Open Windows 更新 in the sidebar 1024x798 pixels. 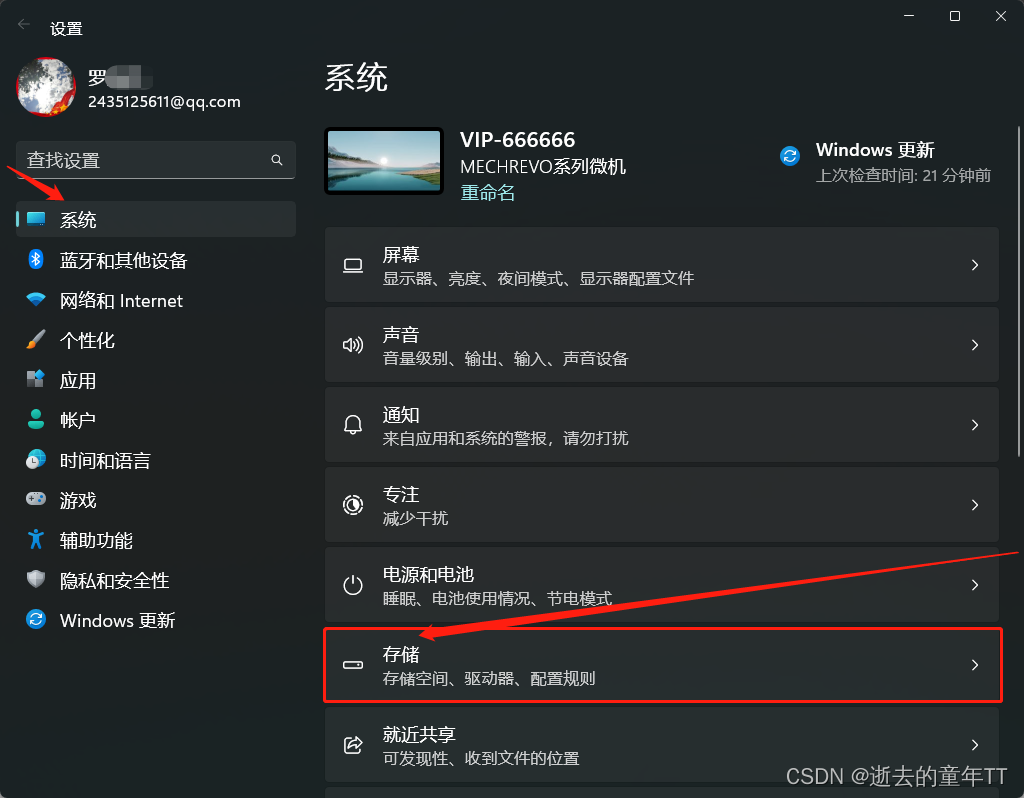coord(155,619)
